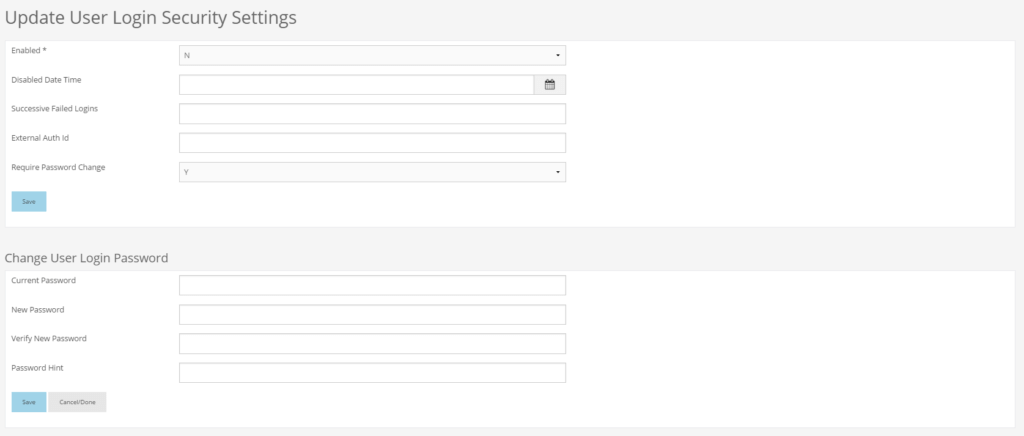Save the new password form
This screenshot has width=1024, height=436.
[x=29, y=402]
